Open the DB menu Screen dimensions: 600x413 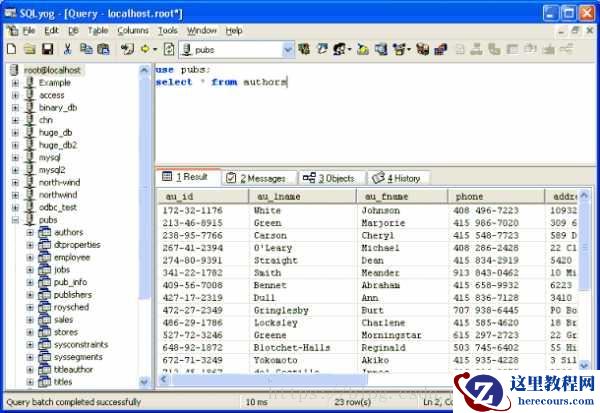71,31
